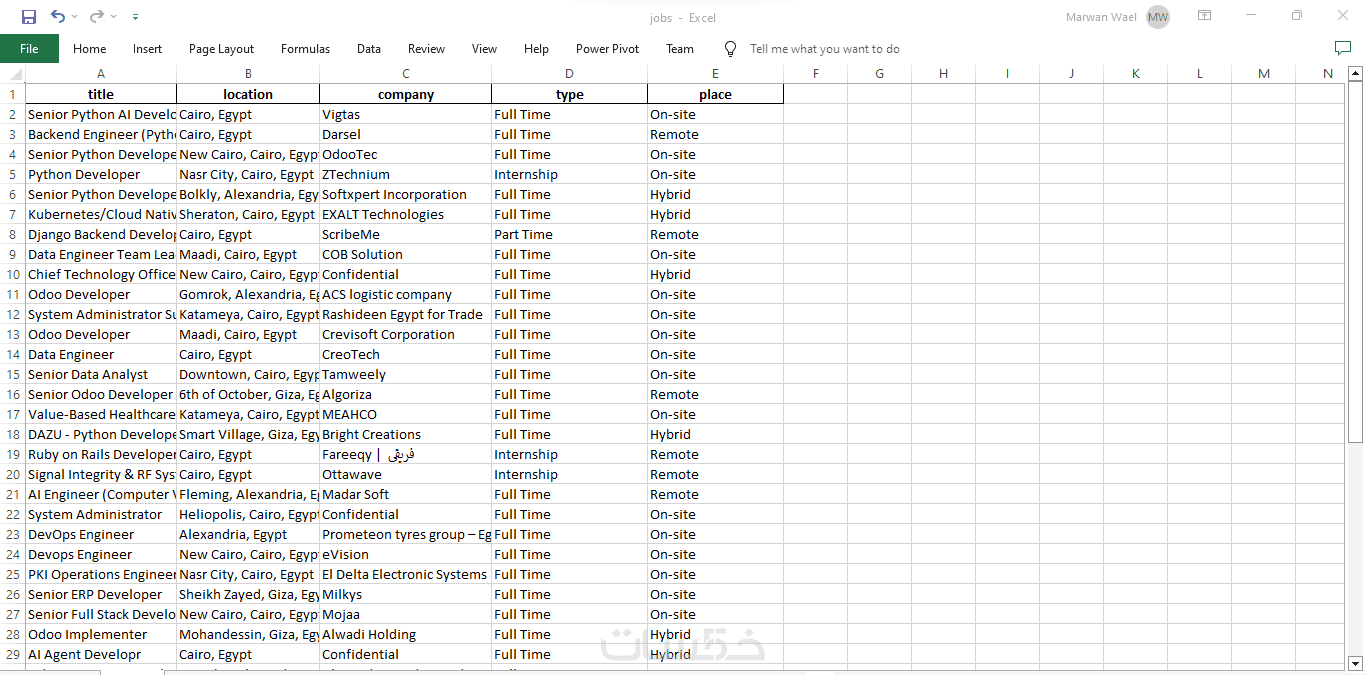Viewport: 1366px width, 675px height.
Task: Open the Review tab
Action: [x=426, y=48]
